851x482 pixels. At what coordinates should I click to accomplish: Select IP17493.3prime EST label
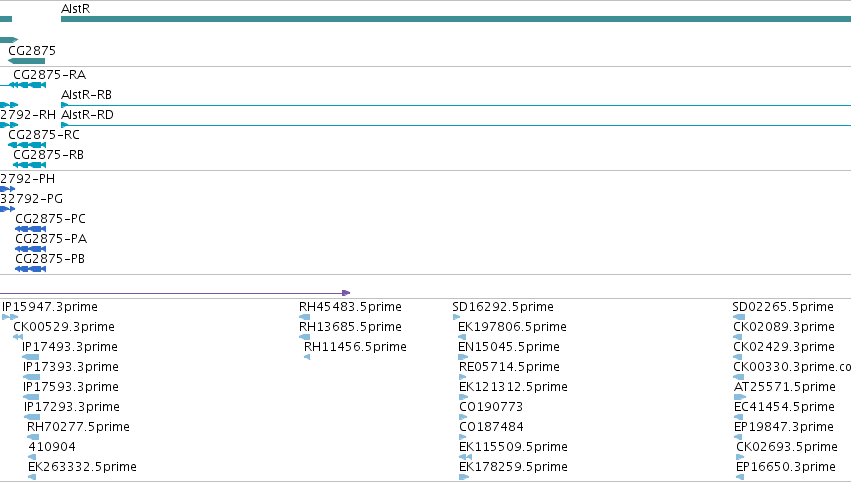pyautogui.click(x=70, y=347)
